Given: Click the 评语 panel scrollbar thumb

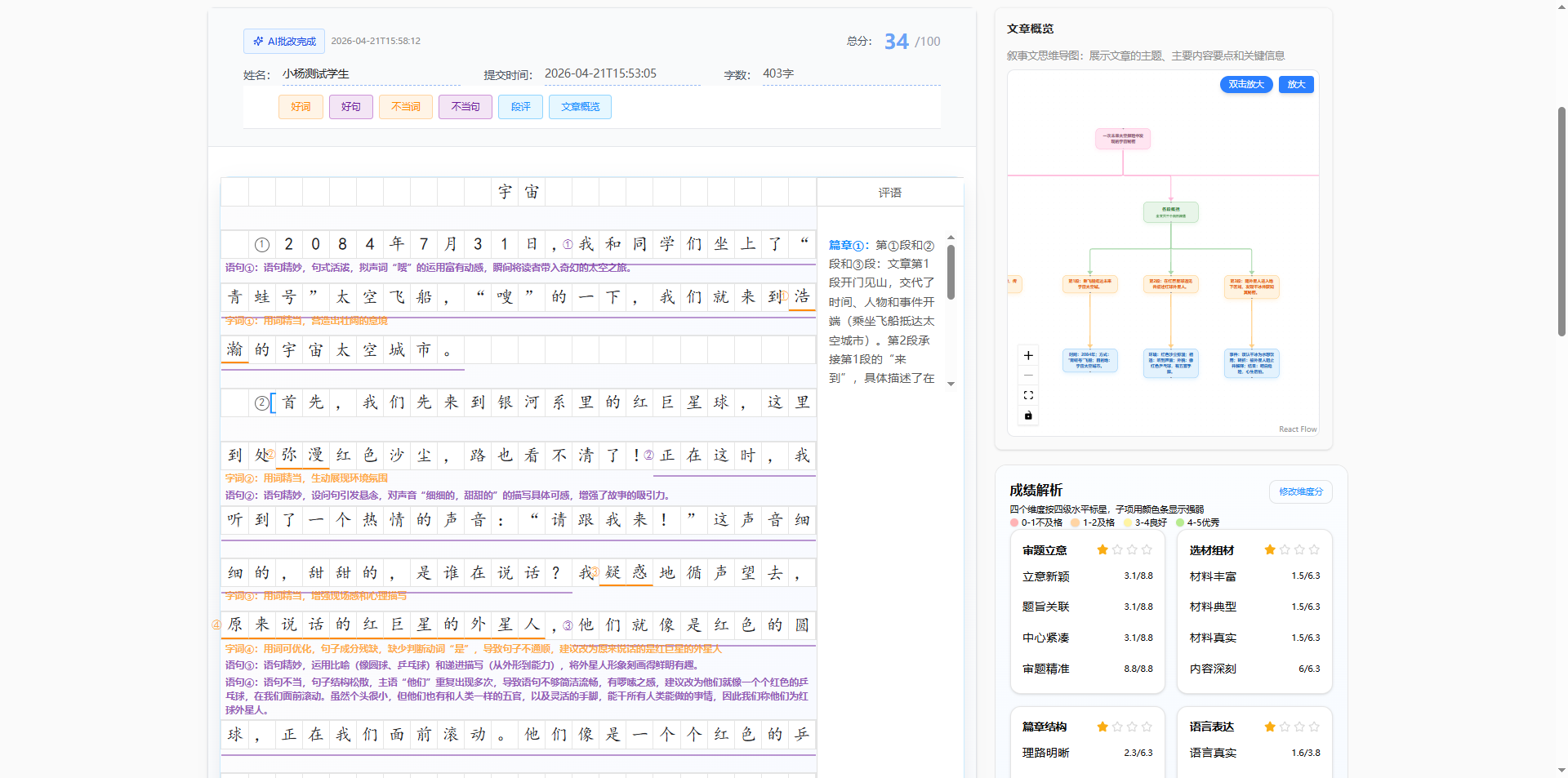Looking at the screenshot, I should (951, 273).
